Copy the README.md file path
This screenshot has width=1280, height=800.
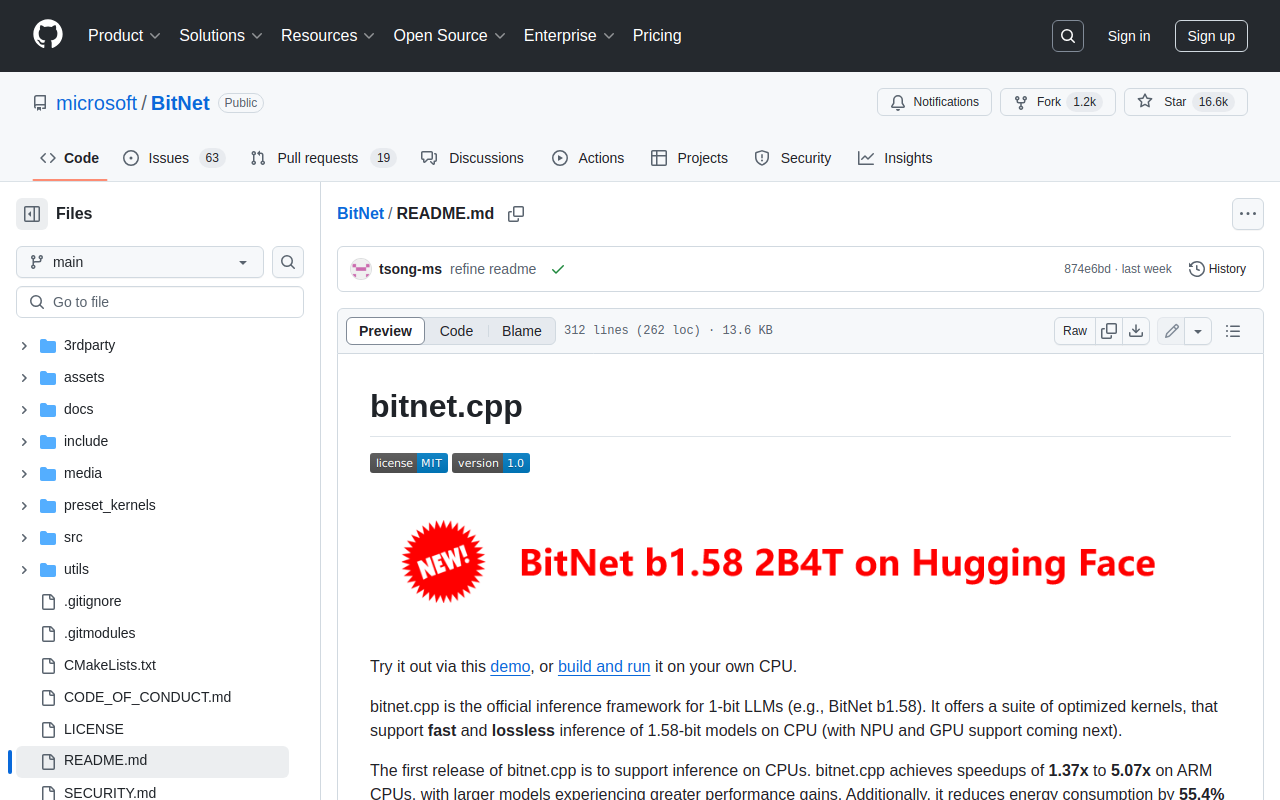(516, 214)
